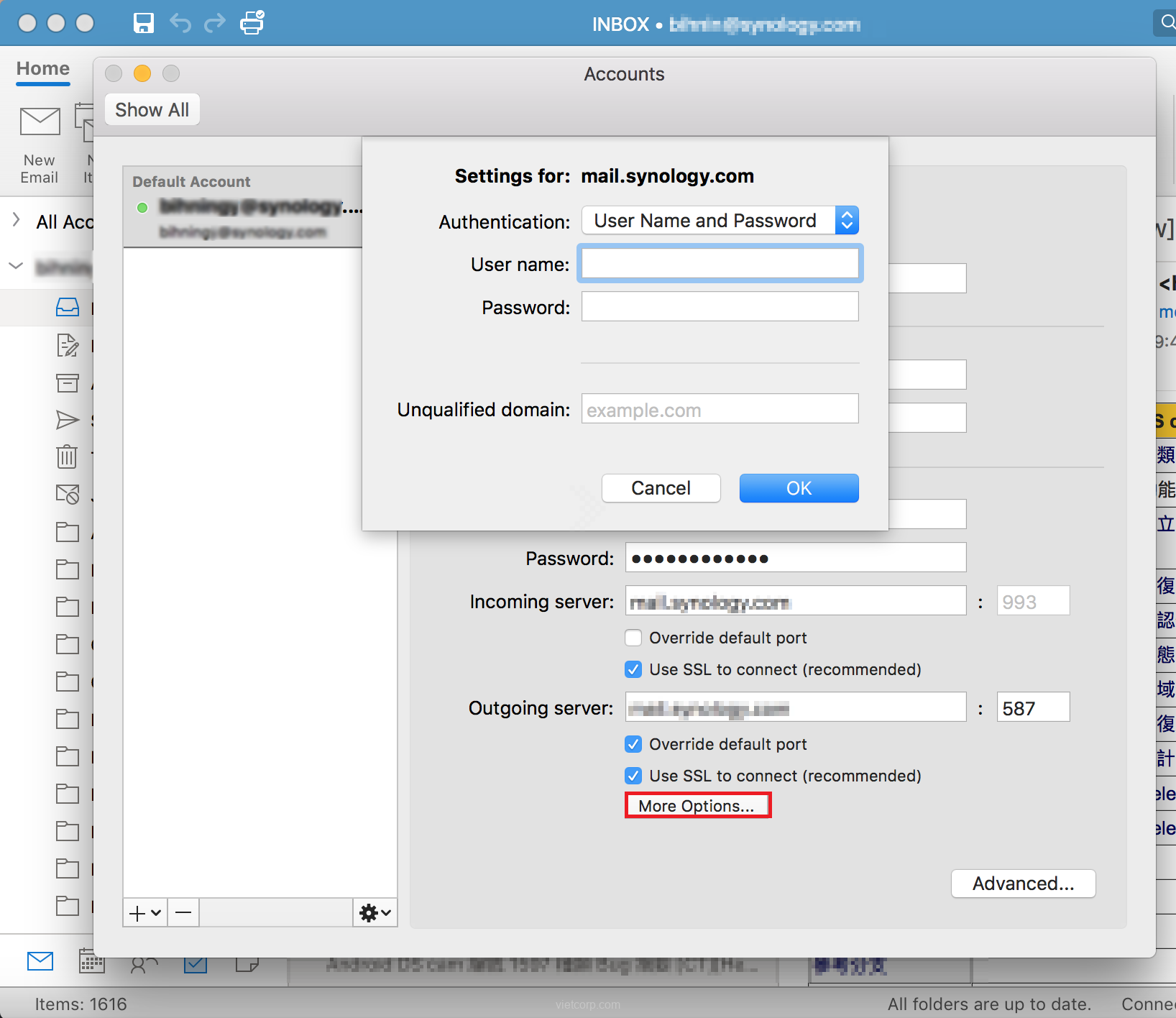Expand the All Accounts tree item
The image size is (1176, 1018).
pos(17,220)
